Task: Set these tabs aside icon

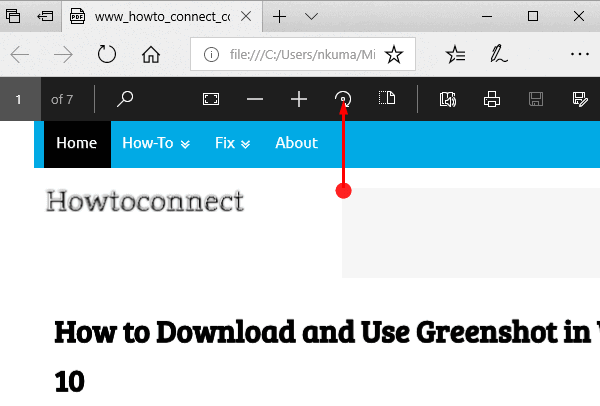Action: pyautogui.click(x=45, y=16)
